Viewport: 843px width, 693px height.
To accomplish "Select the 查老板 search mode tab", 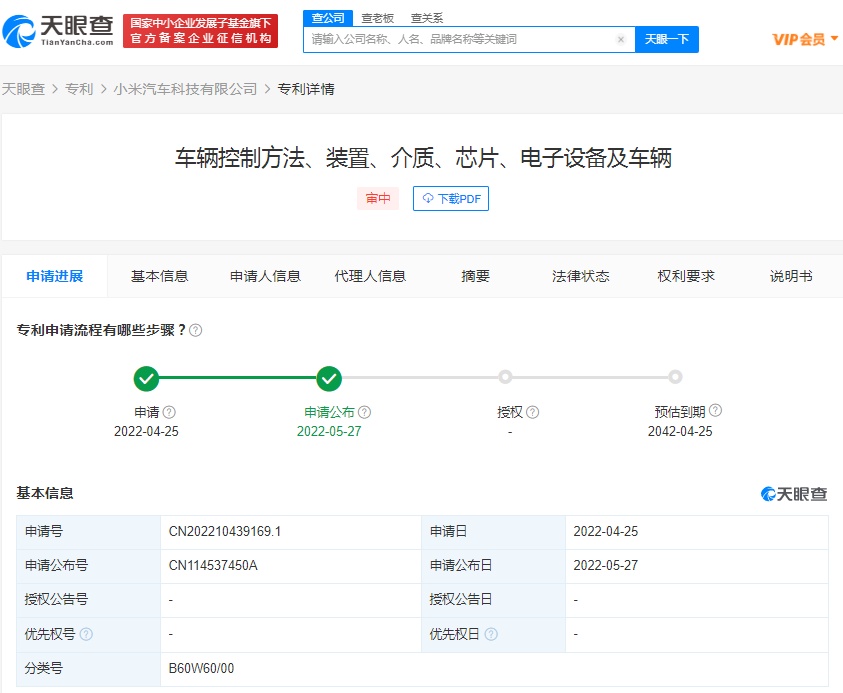I will coord(377,18).
